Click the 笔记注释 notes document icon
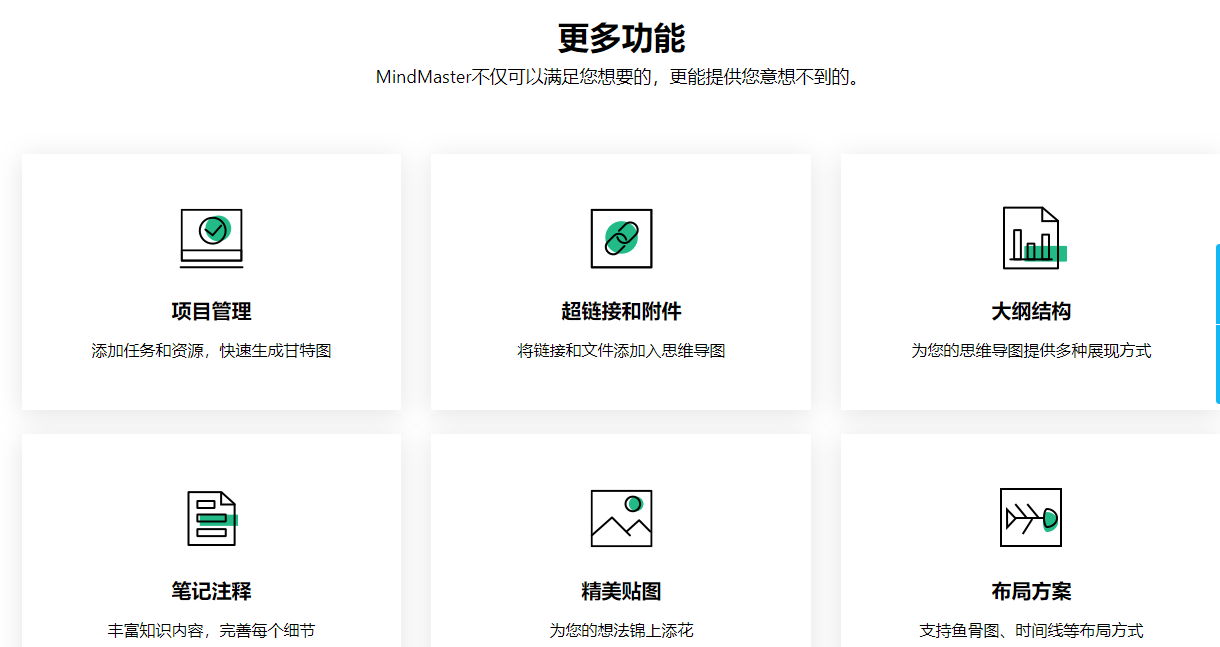This screenshot has height=647, width=1220. 212,518
